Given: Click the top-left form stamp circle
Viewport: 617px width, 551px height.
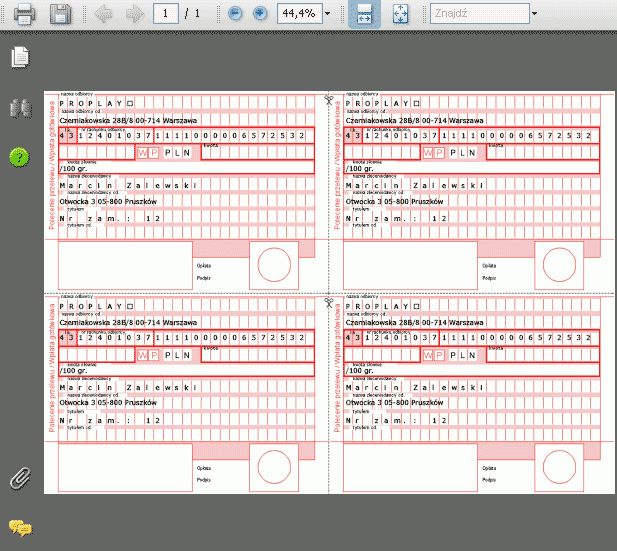Looking at the screenshot, I should pos(274,264).
